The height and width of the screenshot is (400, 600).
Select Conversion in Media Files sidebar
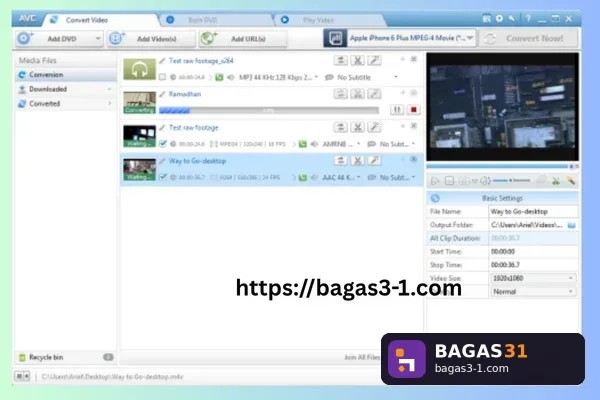66,75
